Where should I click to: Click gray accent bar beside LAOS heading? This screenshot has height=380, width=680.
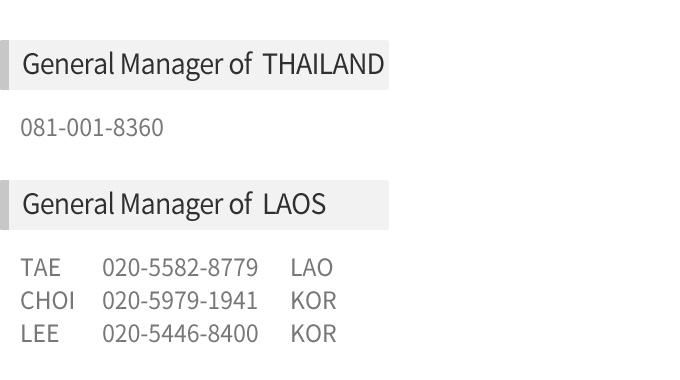click(4, 205)
